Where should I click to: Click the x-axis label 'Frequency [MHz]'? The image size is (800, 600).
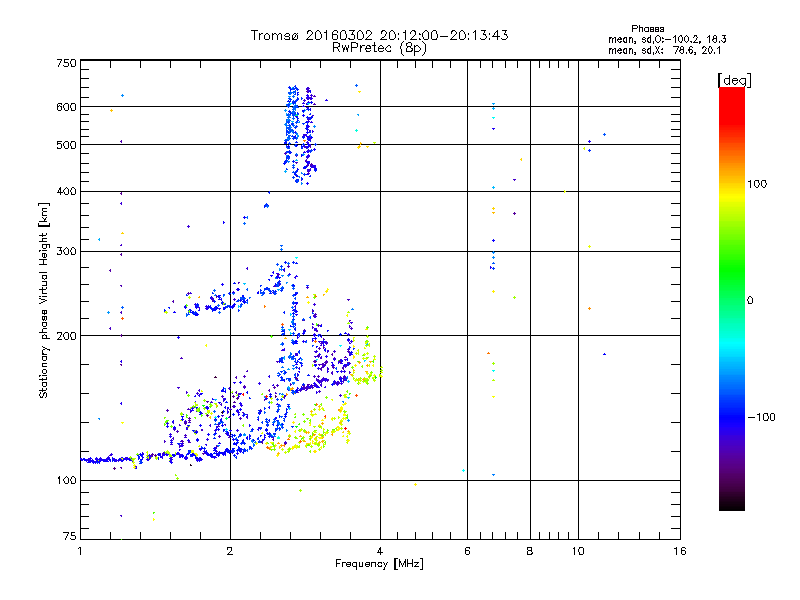[x=379, y=564]
